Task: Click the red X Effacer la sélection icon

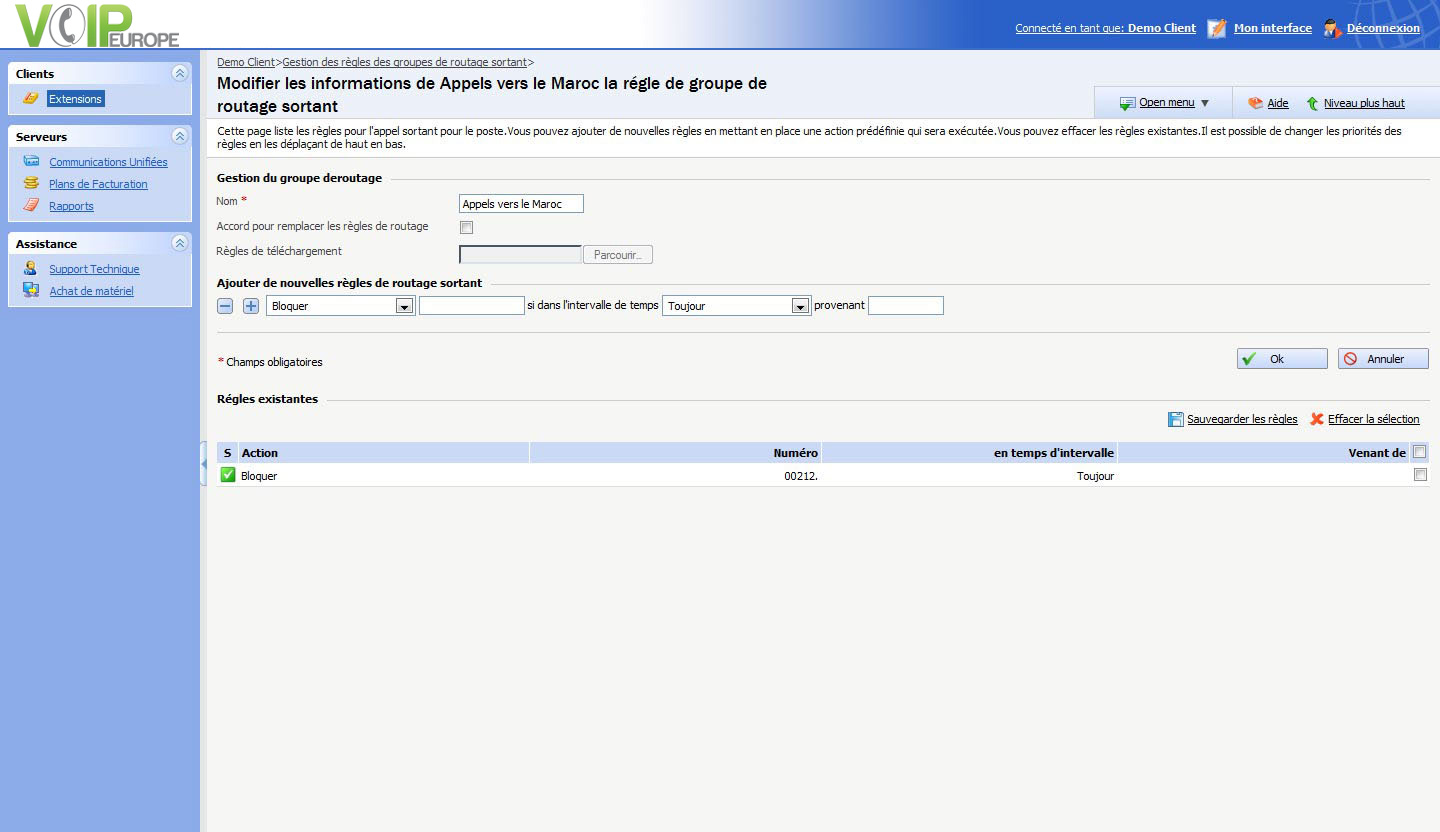Action: pyautogui.click(x=1317, y=419)
